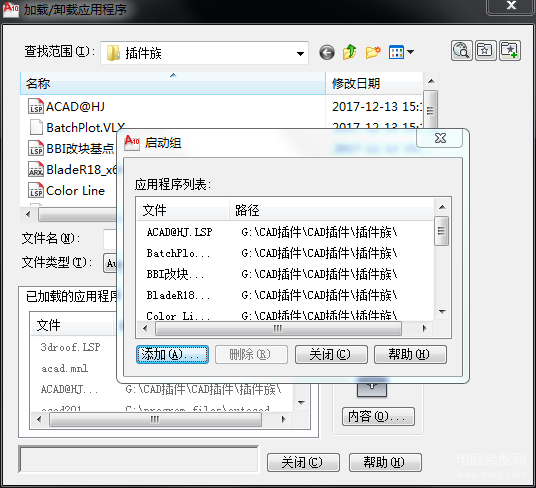The image size is (536, 488).
Task: Click 文件 header in loaded applications list
Action: [x=72, y=325]
